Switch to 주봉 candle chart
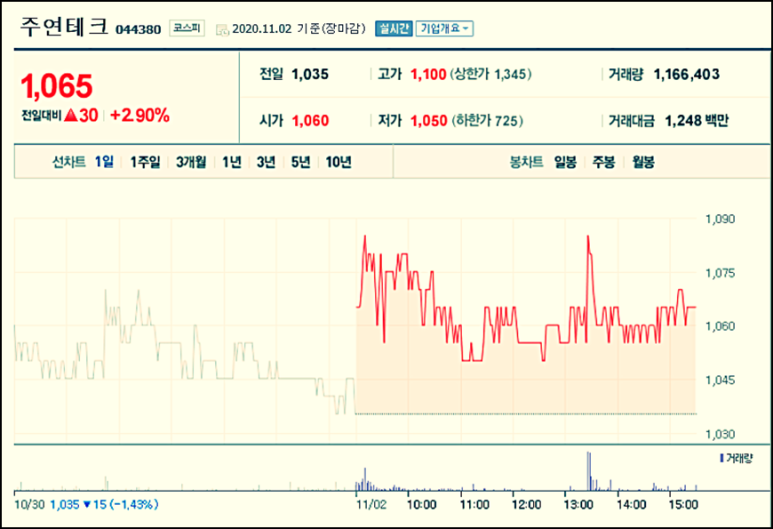Image resolution: width=773 pixels, height=529 pixels. (603, 162)
